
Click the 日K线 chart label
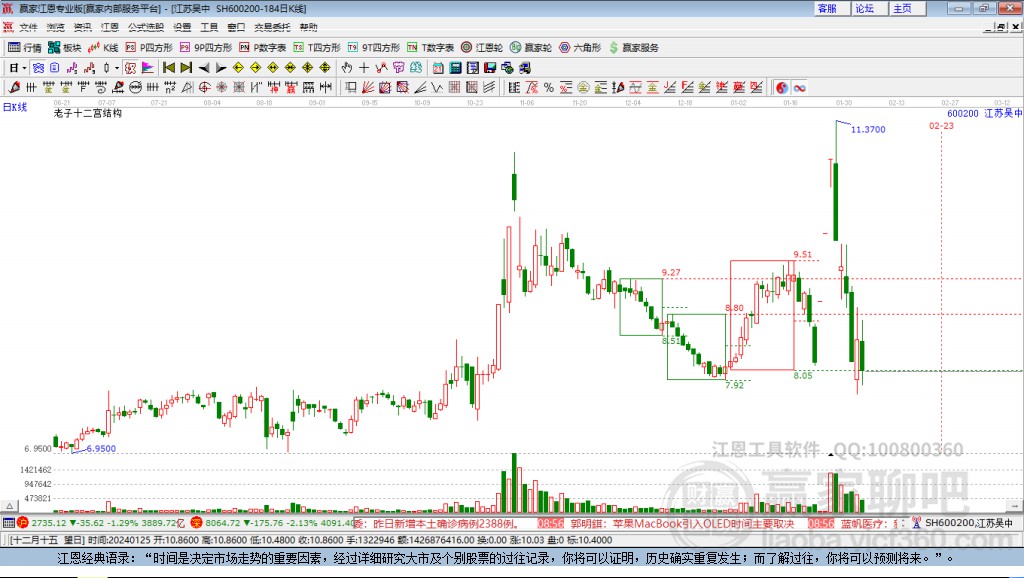14,107
